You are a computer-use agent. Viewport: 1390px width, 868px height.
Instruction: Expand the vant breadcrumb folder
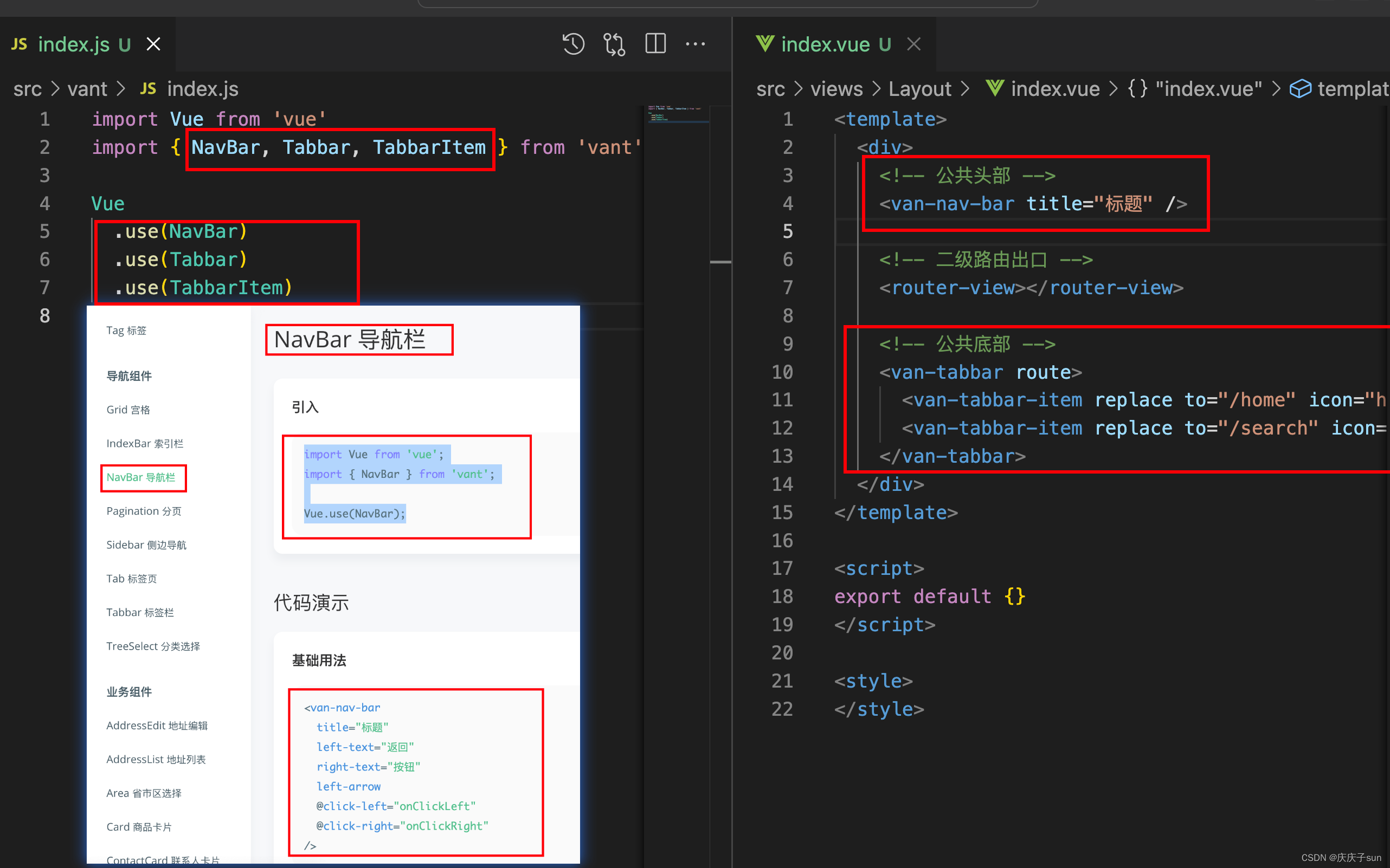[87, 89]
